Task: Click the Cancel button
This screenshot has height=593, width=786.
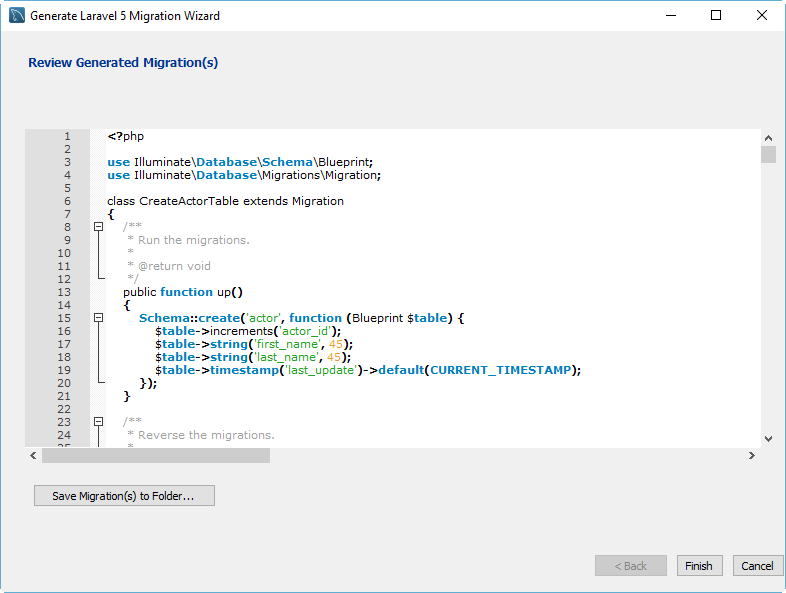Action: [x=757, y=565]
